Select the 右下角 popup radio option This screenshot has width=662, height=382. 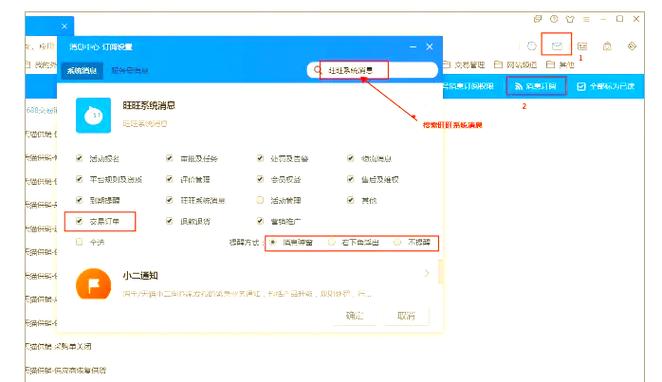pyautogui.click(x=331, y=242)
